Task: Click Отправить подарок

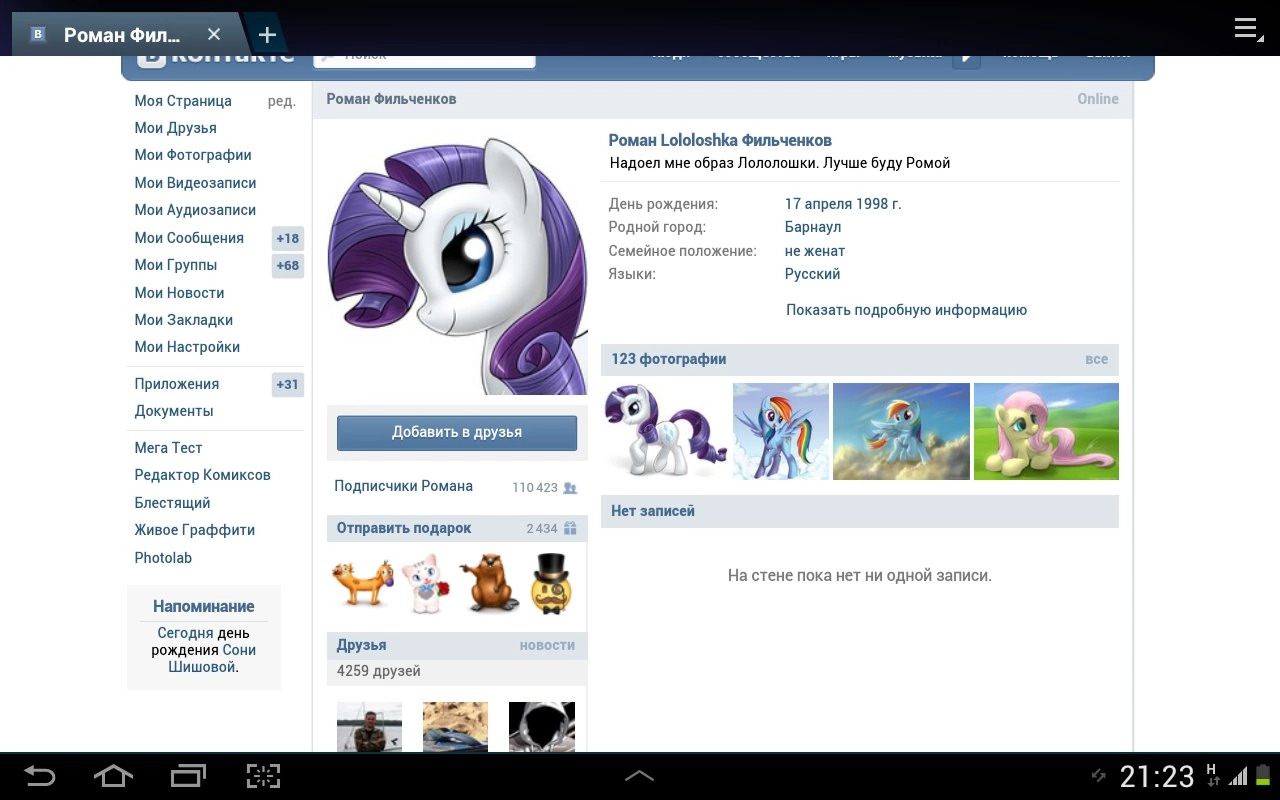Action: [404, 528]
